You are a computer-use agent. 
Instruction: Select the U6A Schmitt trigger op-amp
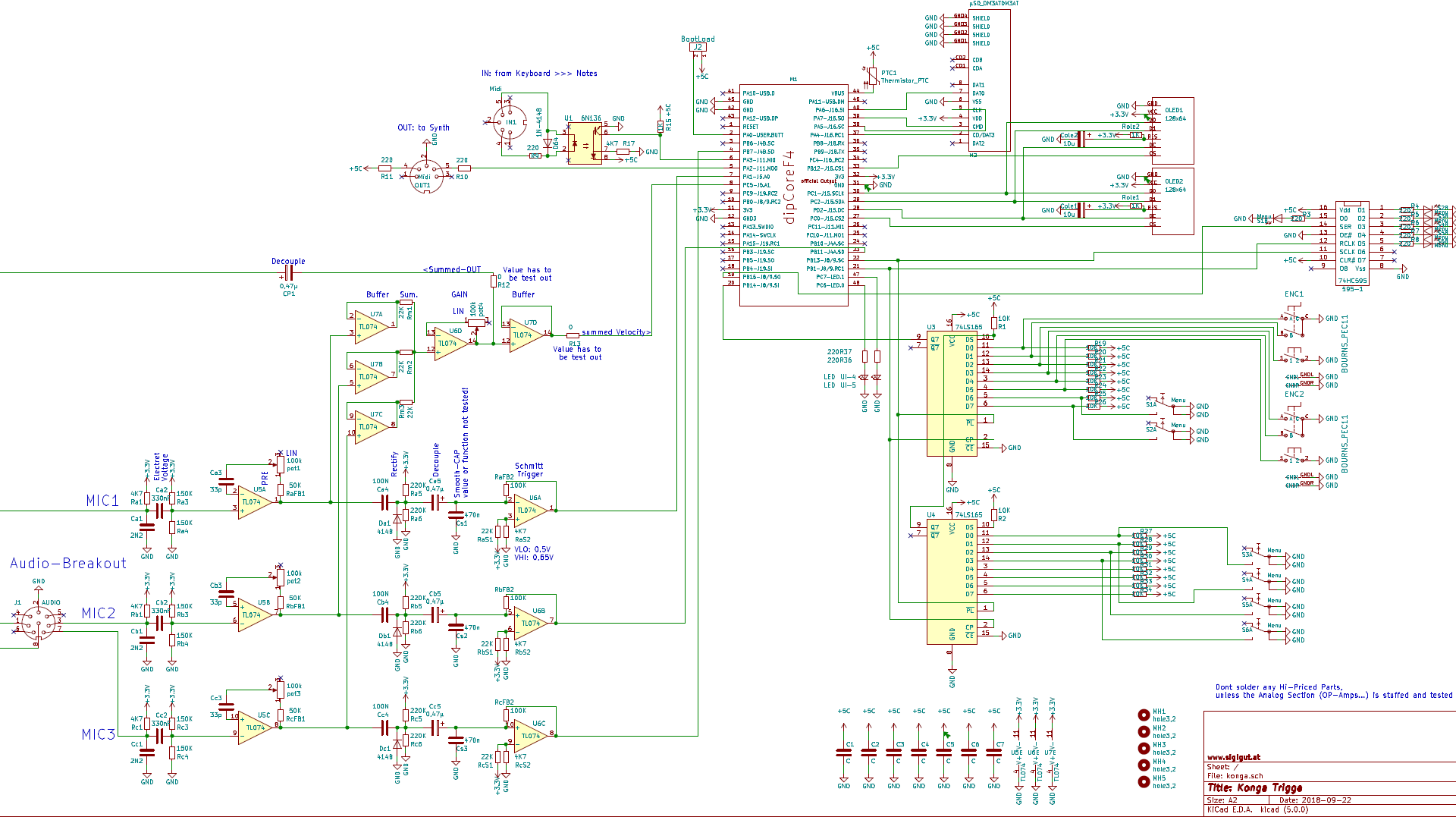coord(529,510)
